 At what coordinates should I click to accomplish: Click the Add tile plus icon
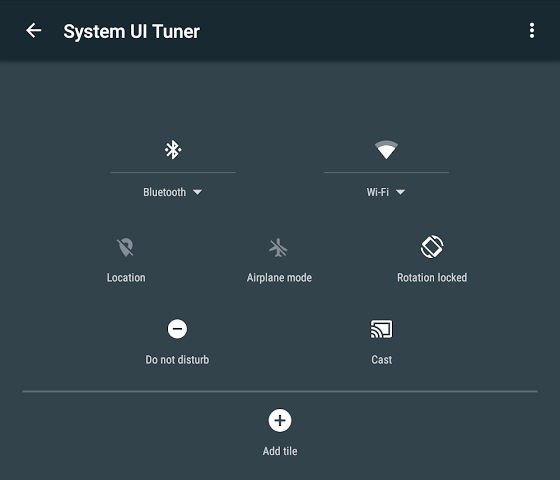point(280,420)
